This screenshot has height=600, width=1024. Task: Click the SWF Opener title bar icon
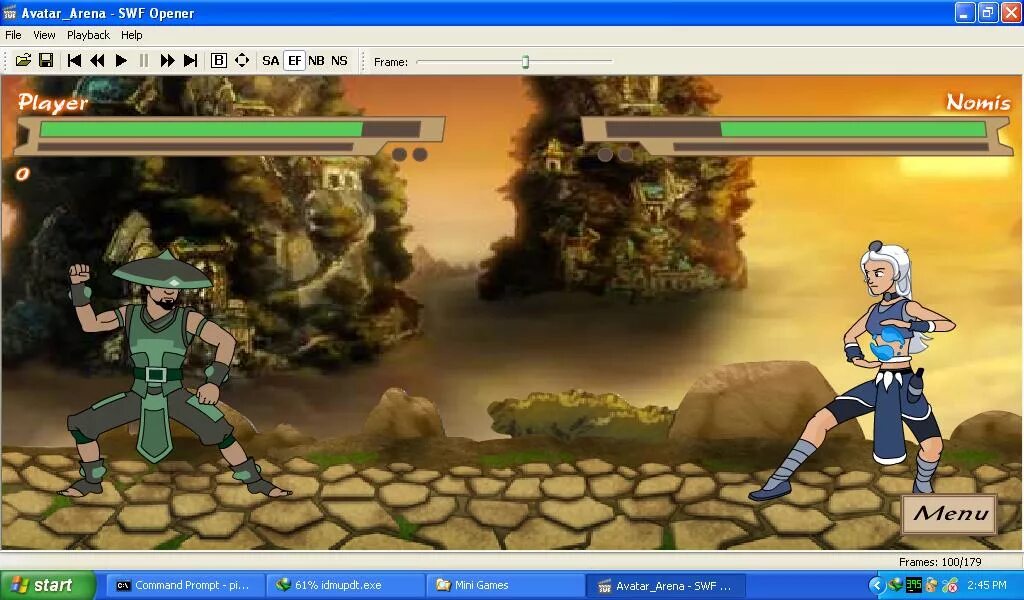[10, 13]
